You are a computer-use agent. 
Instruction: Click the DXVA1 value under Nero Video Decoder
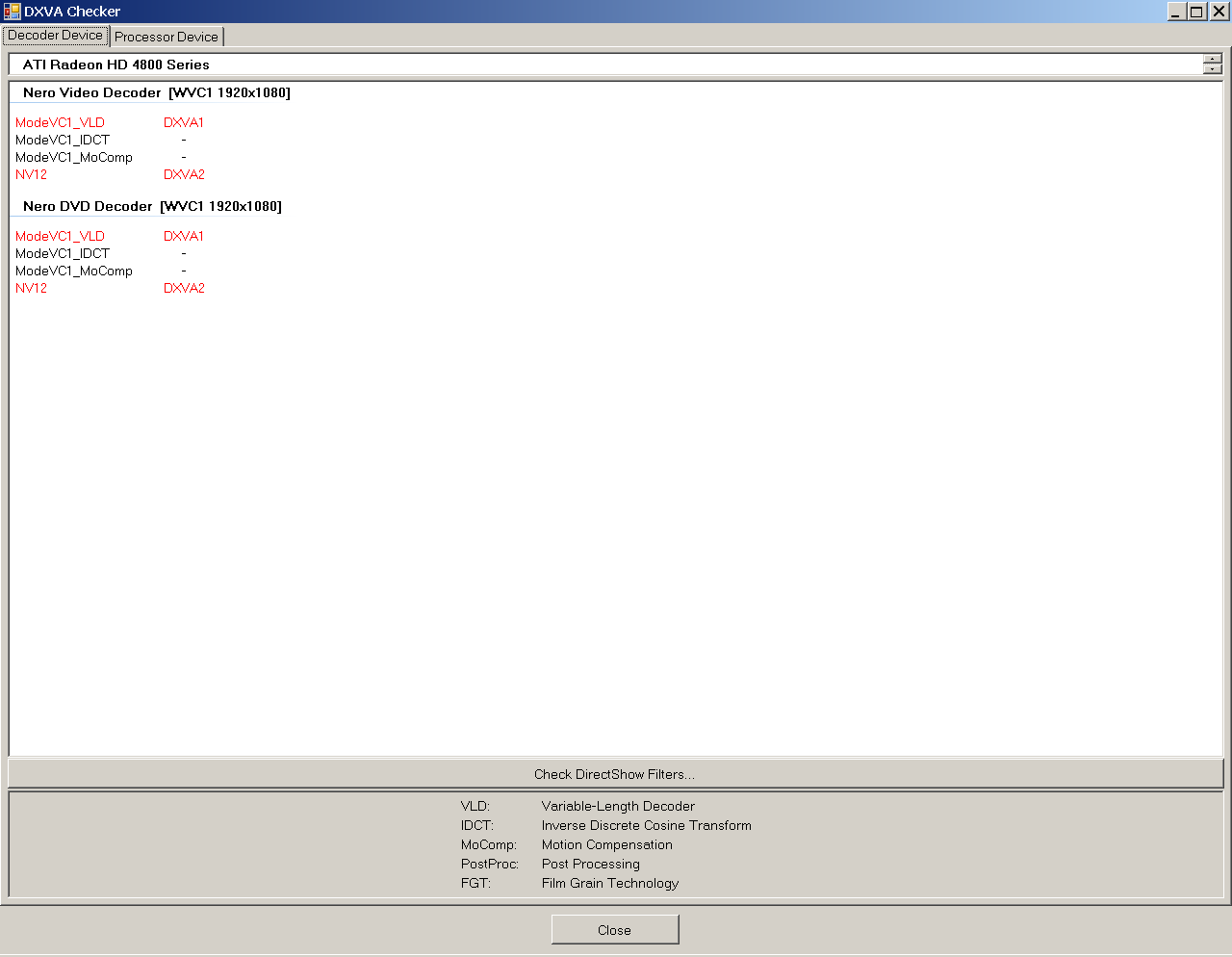pos(184,122)
